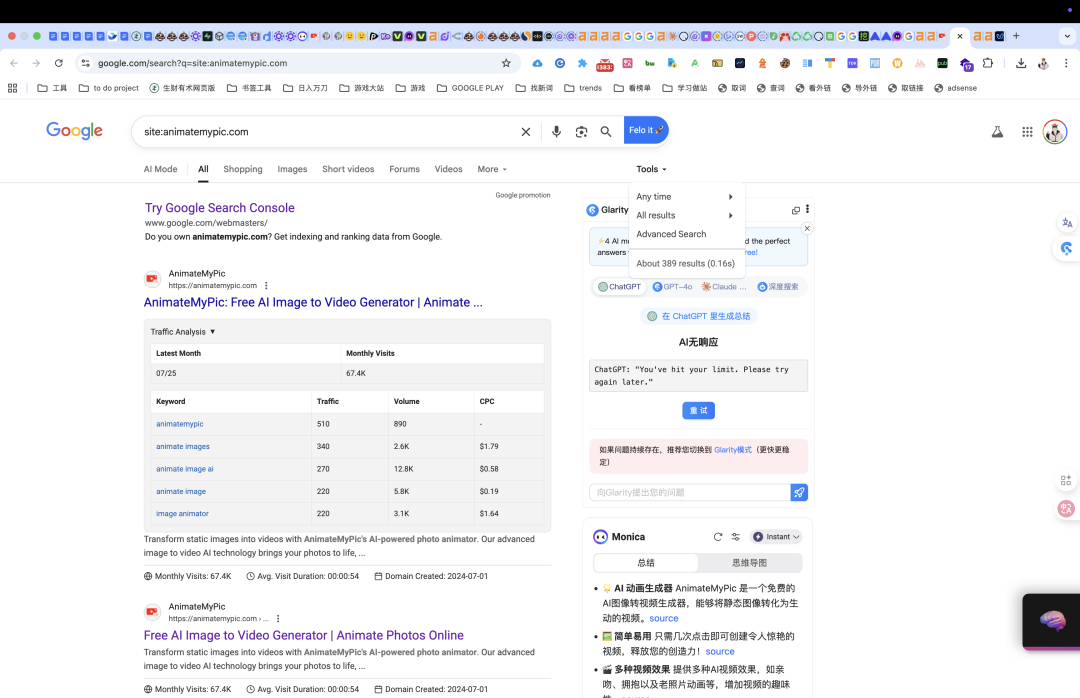
Task: Open the Google account profile picture
Action: [x=1055, y=132]
